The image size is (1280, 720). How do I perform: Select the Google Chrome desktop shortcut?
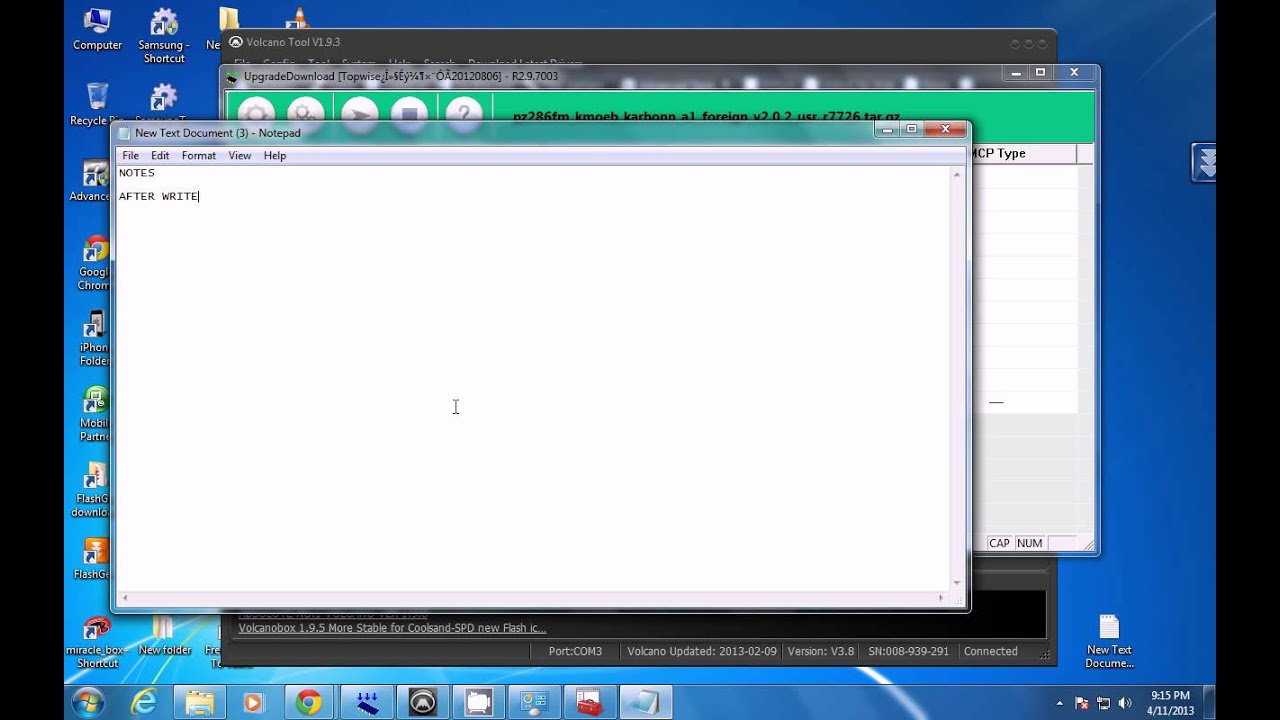[x=95, y=263]
